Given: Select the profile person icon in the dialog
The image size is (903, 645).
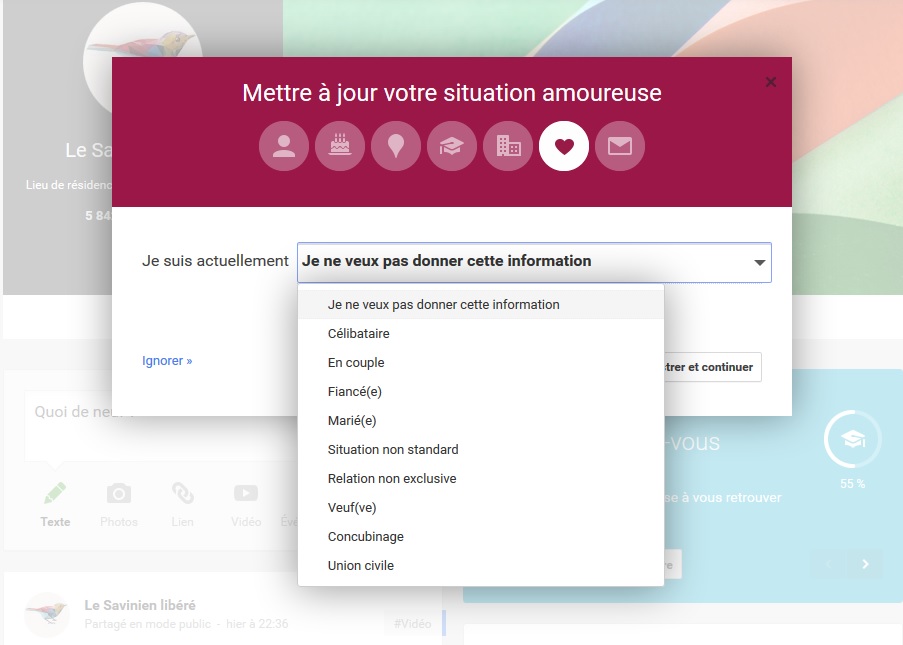Looking at the screenshot, I should tap(283, 146).
